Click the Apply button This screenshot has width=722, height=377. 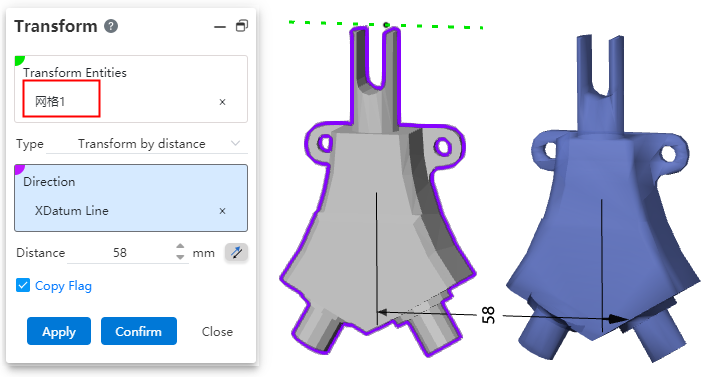59,331
